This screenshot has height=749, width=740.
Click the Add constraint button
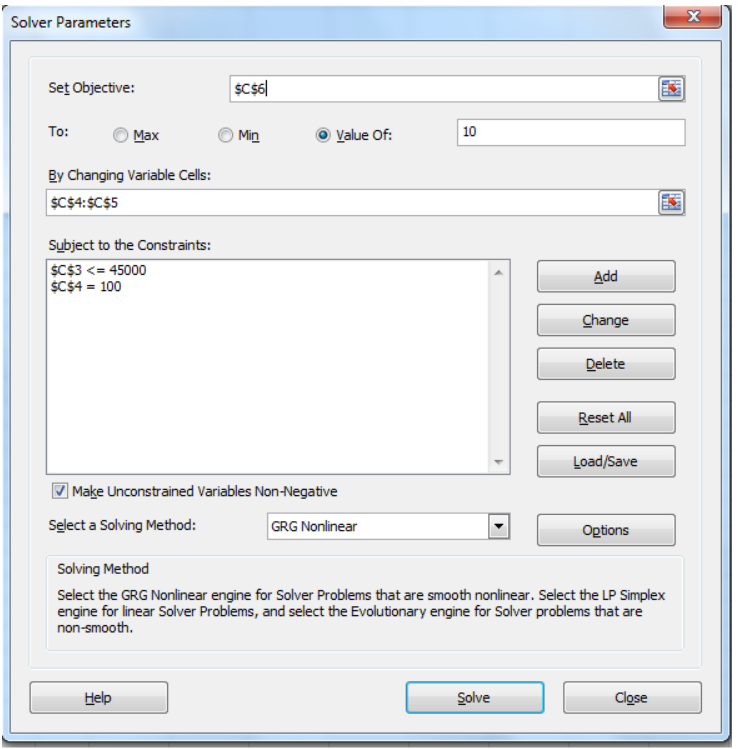[x=606, y=276]
